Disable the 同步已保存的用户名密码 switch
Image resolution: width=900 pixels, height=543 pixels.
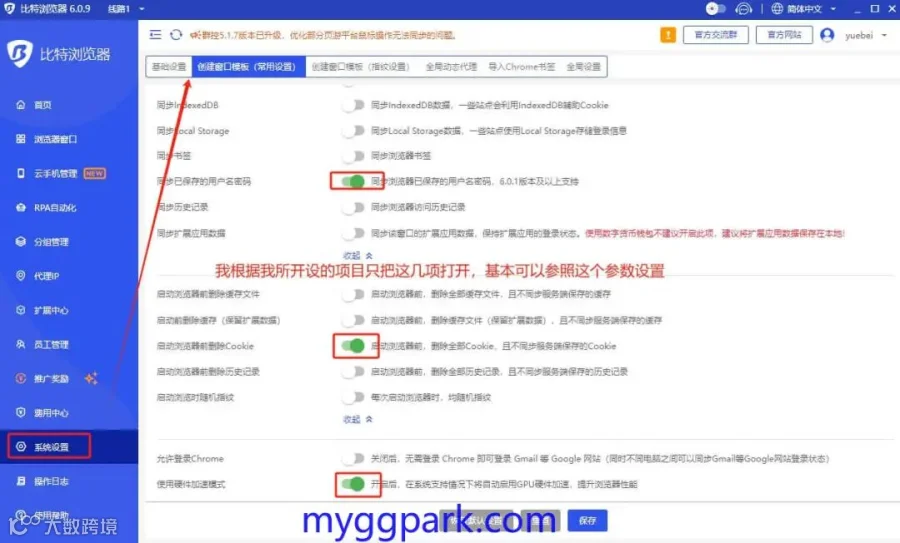353,181
